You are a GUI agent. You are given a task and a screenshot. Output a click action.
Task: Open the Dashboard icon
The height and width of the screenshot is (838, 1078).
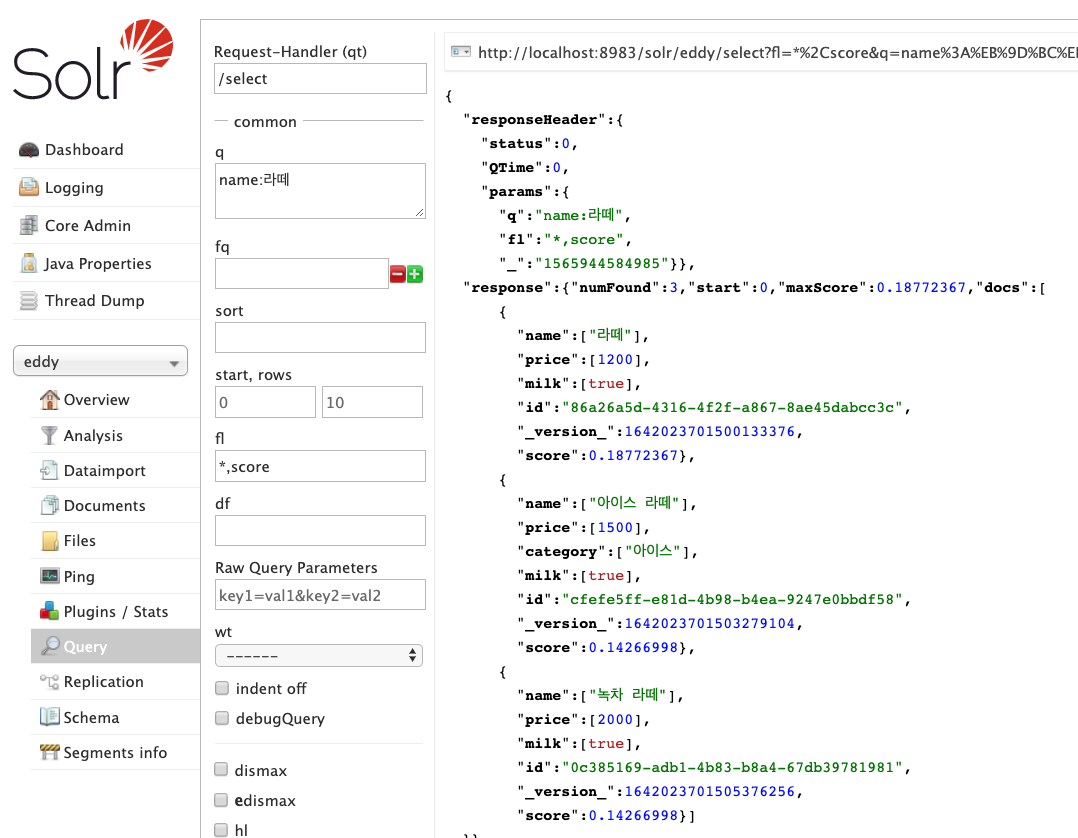point(29,150)
